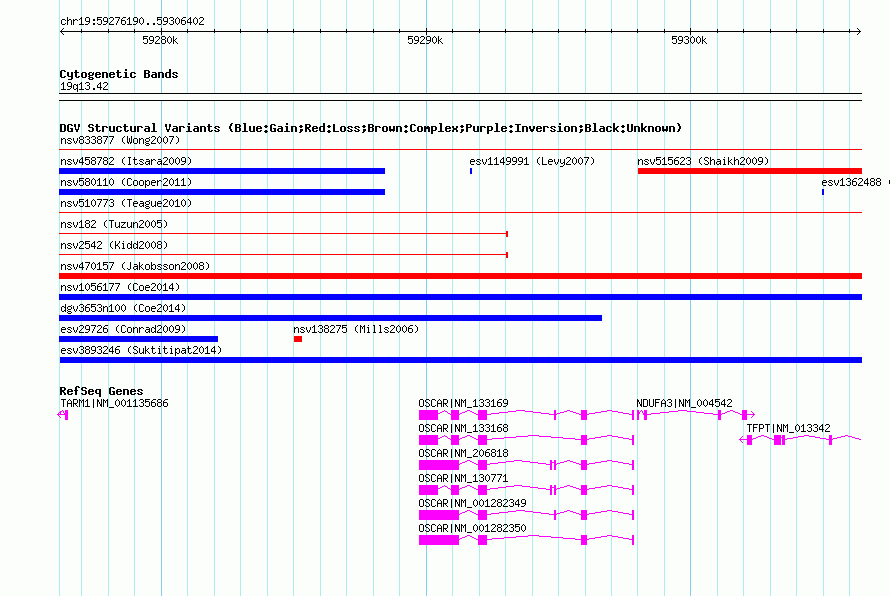Select variant label nsv2542 (Kidd2008)
This screenshot has height=596, width=890.
click(x=114, y=245)
